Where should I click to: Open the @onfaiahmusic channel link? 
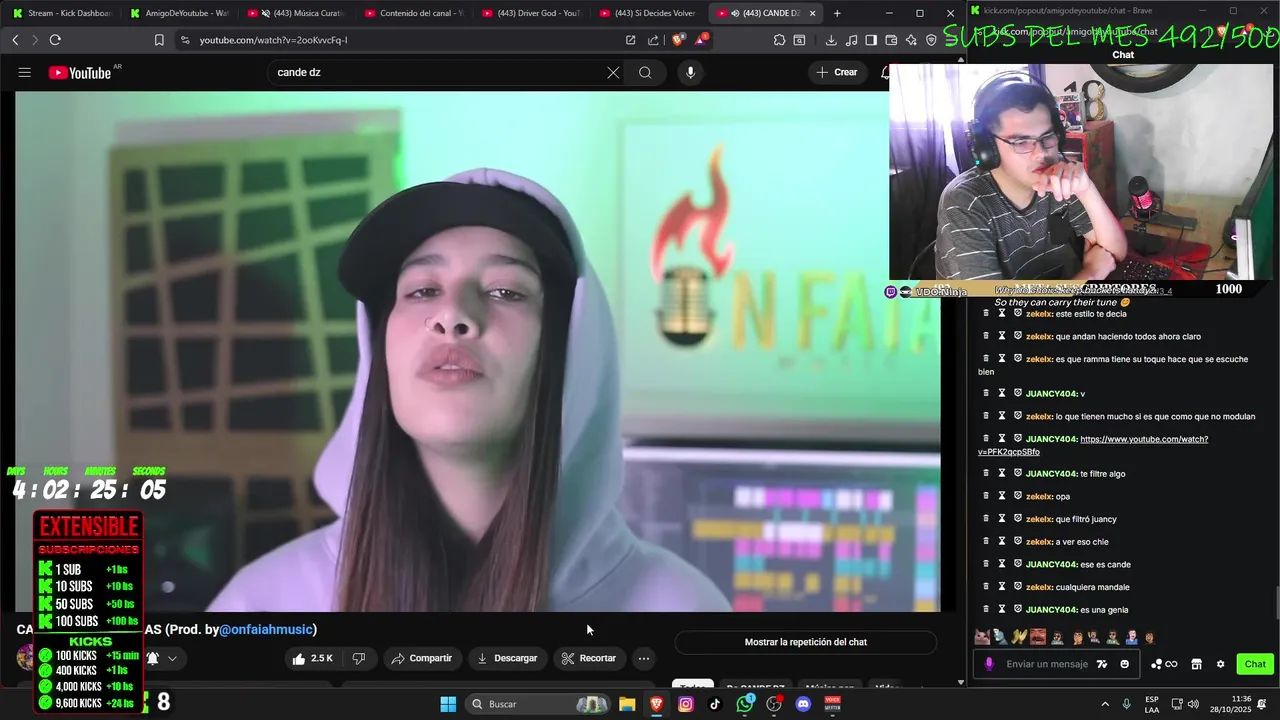[267, 629]
